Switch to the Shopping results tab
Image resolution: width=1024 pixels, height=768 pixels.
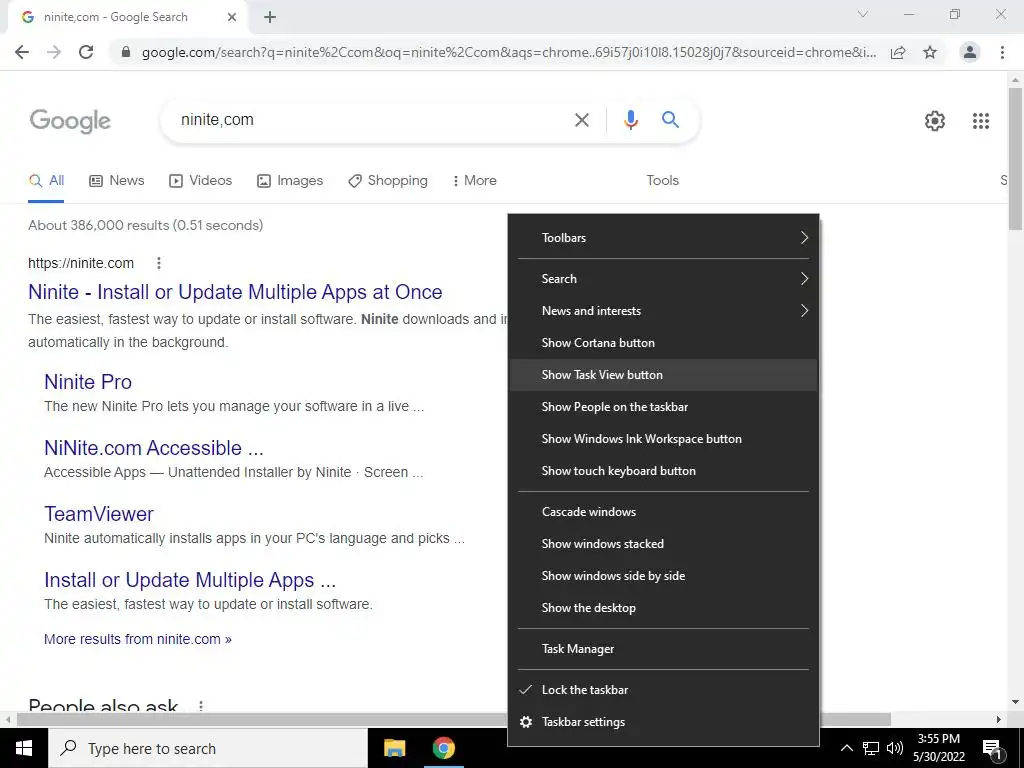(x=388, y=181)
